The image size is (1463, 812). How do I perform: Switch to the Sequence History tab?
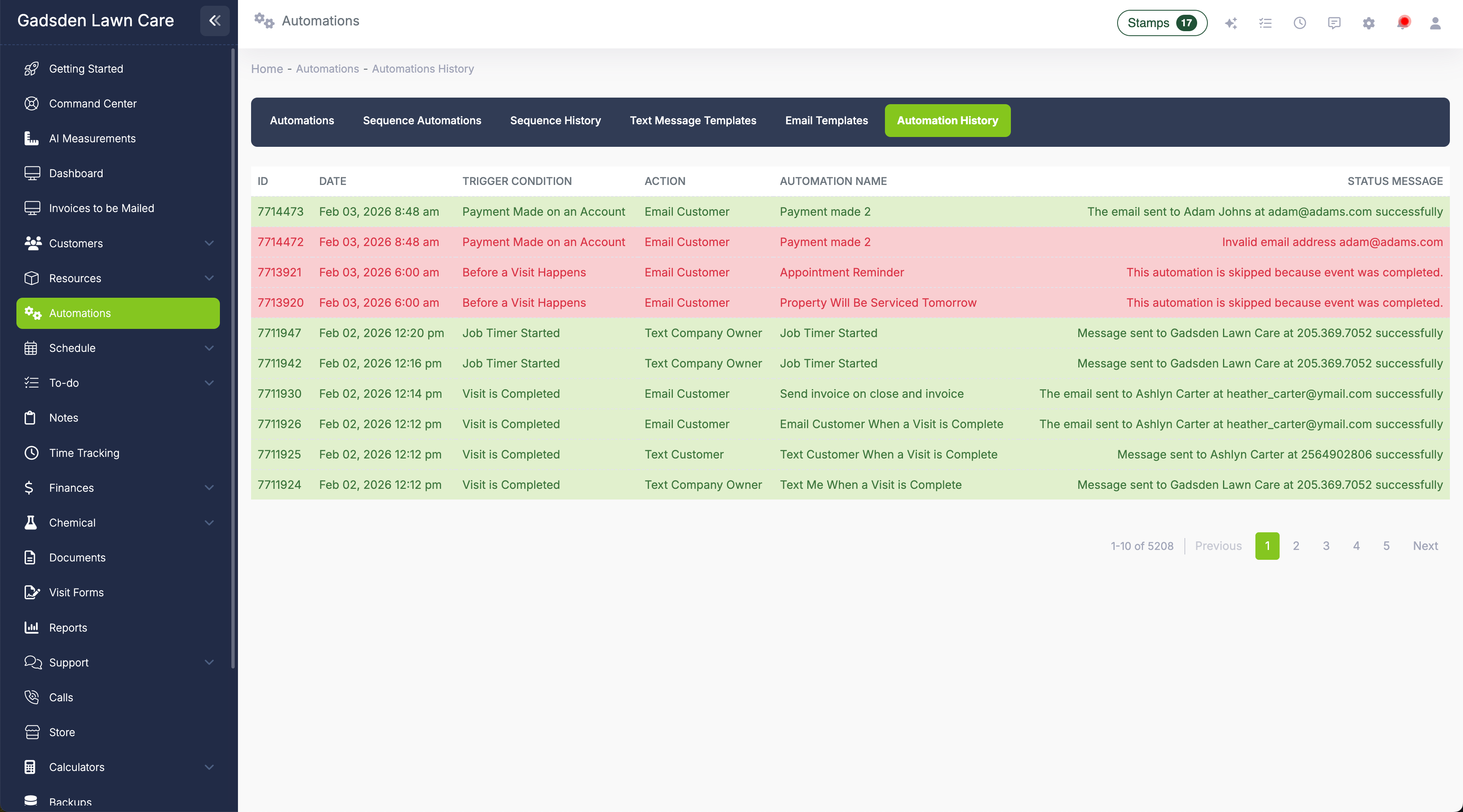(x=555, y=121)
